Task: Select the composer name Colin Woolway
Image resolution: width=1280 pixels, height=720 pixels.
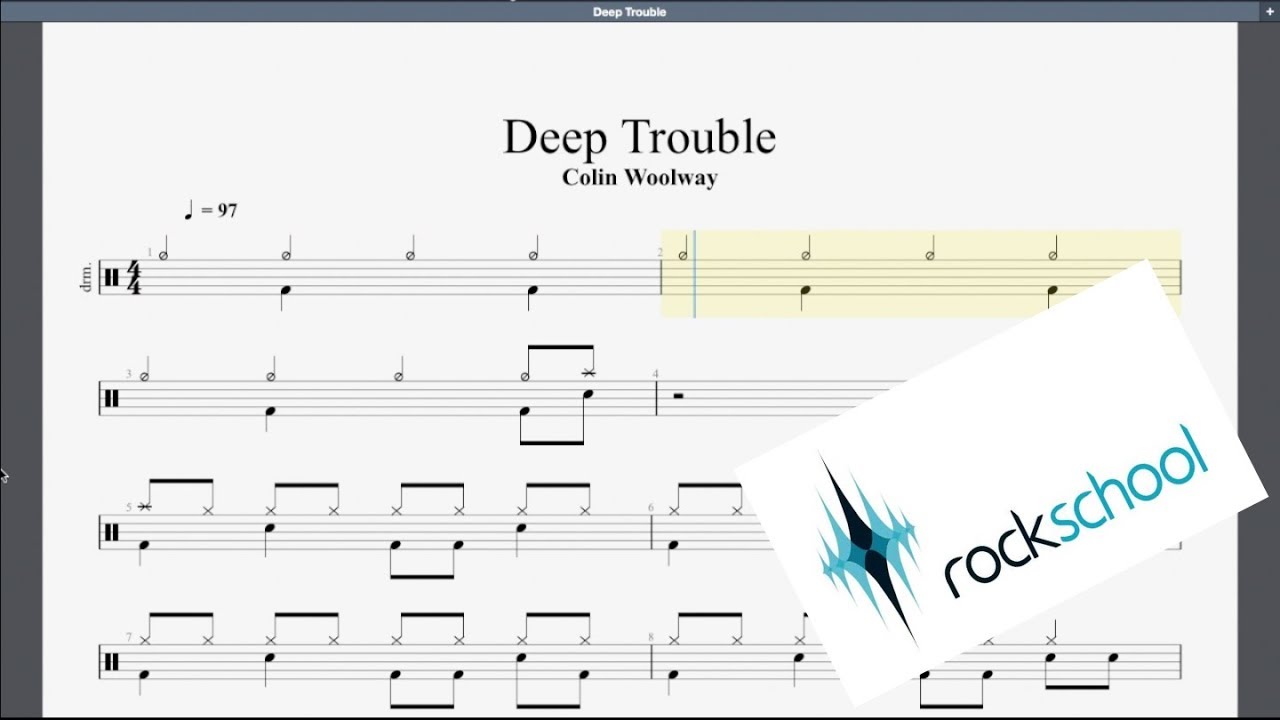Action: click(640, 178)
